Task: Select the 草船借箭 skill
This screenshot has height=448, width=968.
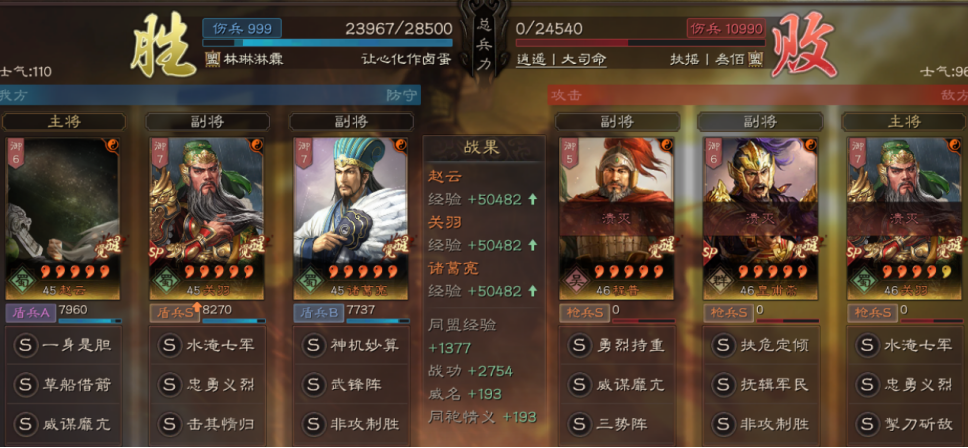Action: (x=63, y=385)
